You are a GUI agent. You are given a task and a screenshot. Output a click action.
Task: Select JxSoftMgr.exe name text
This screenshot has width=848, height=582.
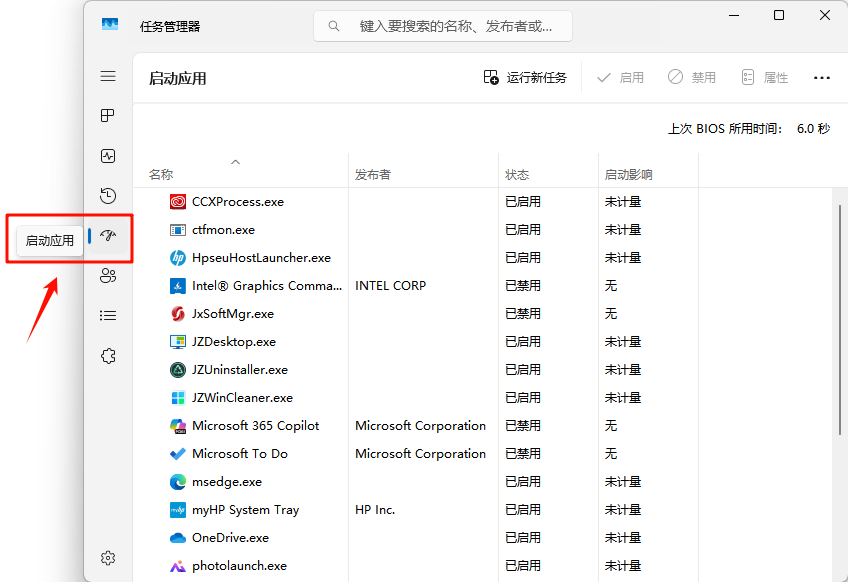click(x=233, y=314)
